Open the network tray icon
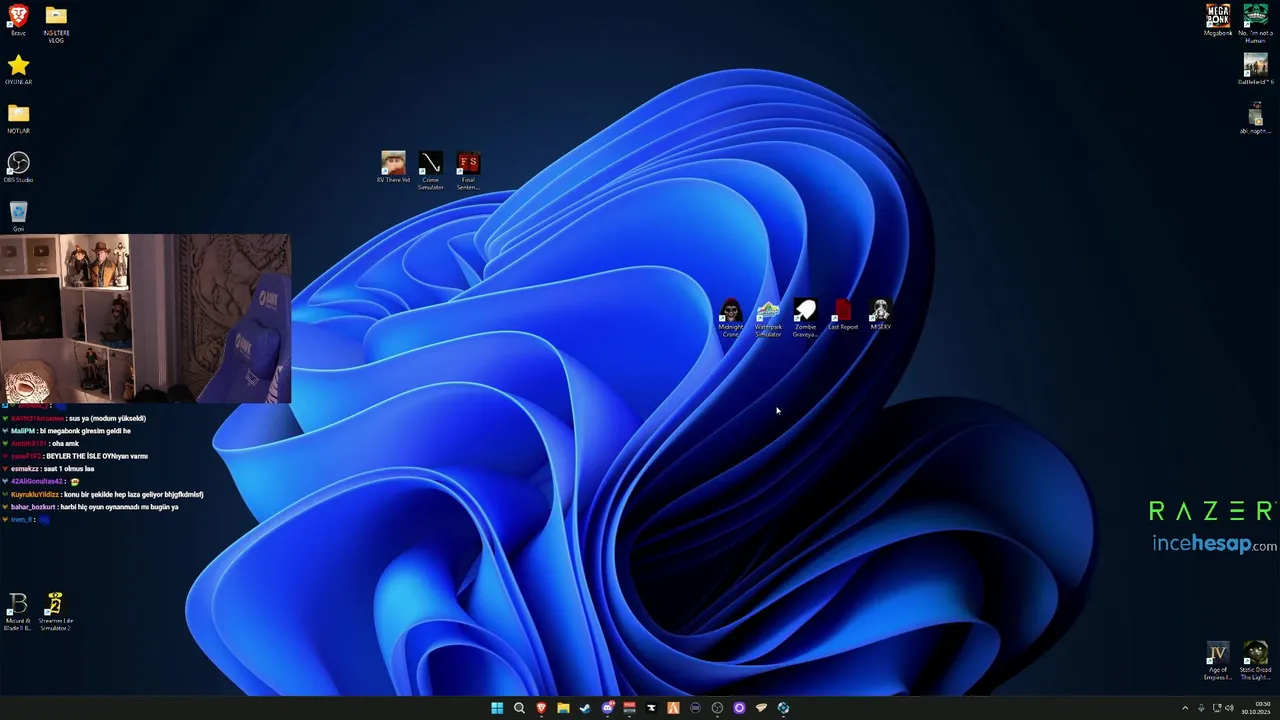The image size is (1280, 720). tap(1216, 708)
